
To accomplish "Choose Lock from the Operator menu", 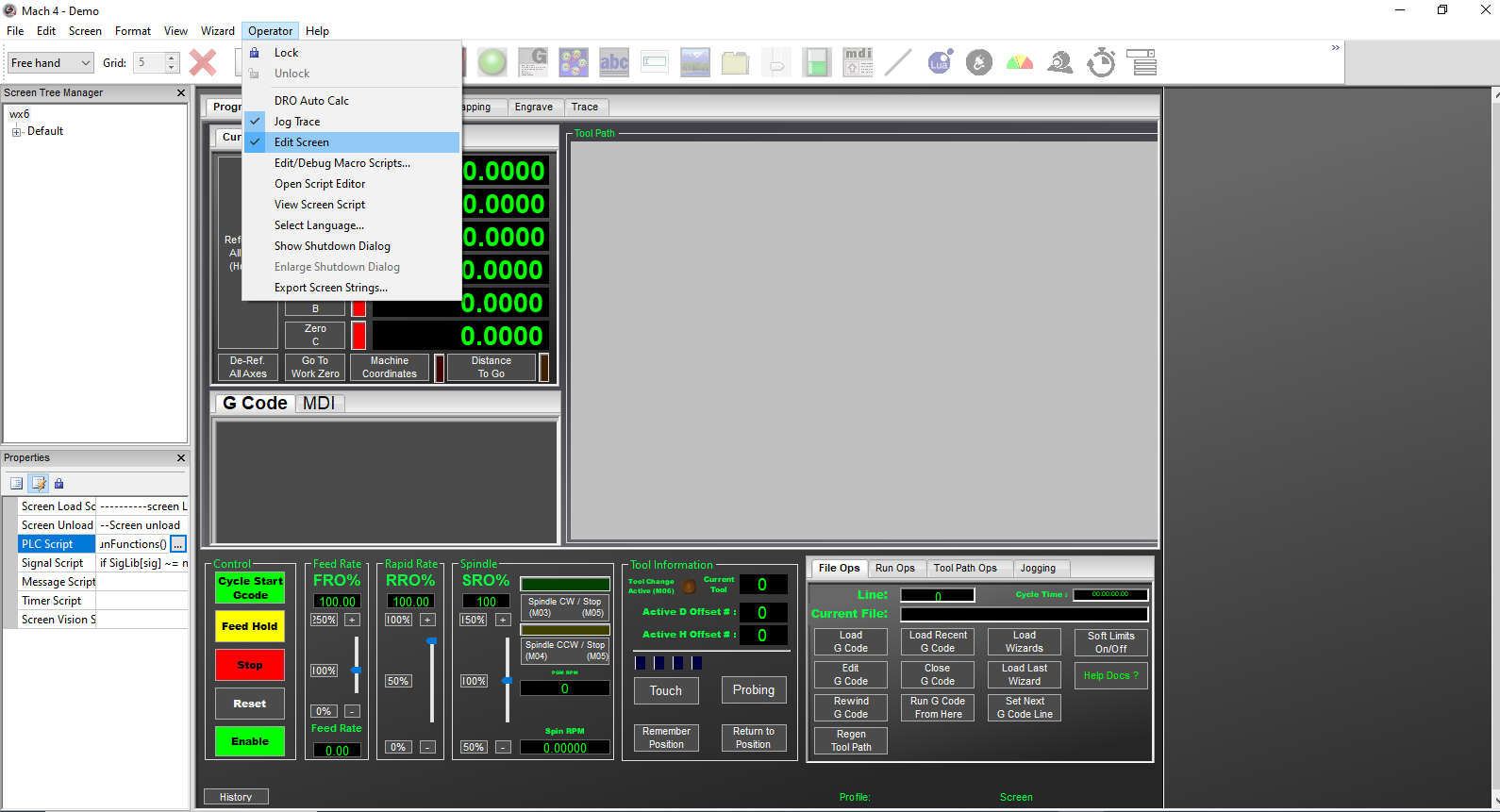I will [x=352, y=53].
